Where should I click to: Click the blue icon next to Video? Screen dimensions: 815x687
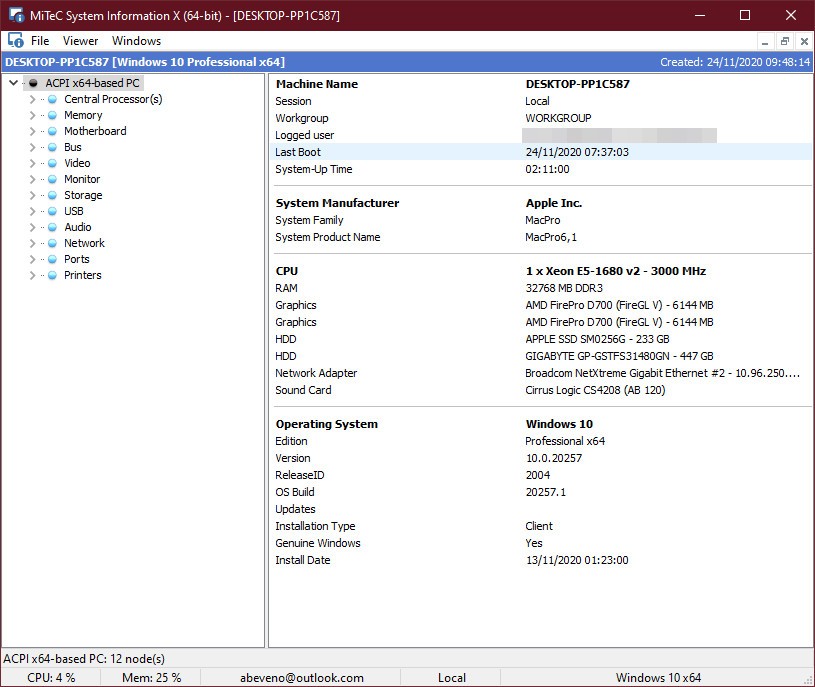click(52, 163)
